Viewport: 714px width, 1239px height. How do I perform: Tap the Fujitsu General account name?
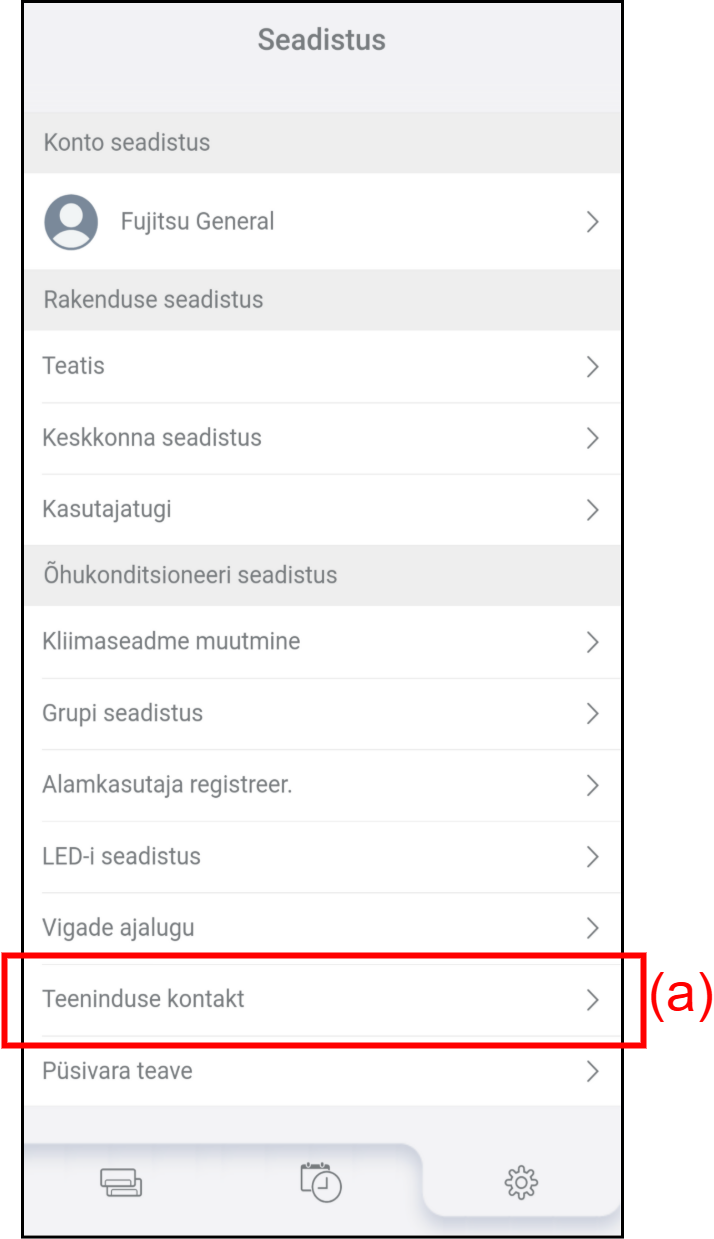[x=197, y=222]
